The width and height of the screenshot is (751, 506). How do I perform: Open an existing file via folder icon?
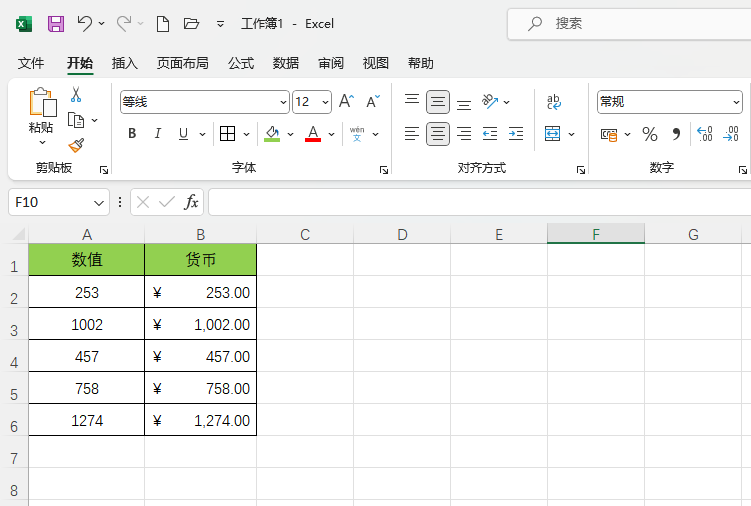[191, 23]
